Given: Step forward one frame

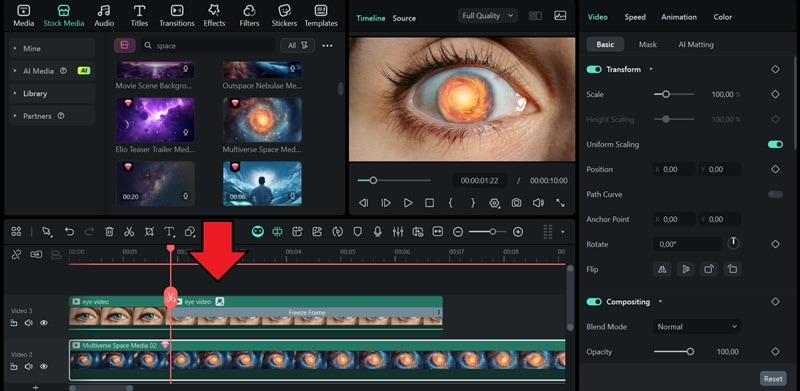Looking at the screenshot, I should 386,203.
